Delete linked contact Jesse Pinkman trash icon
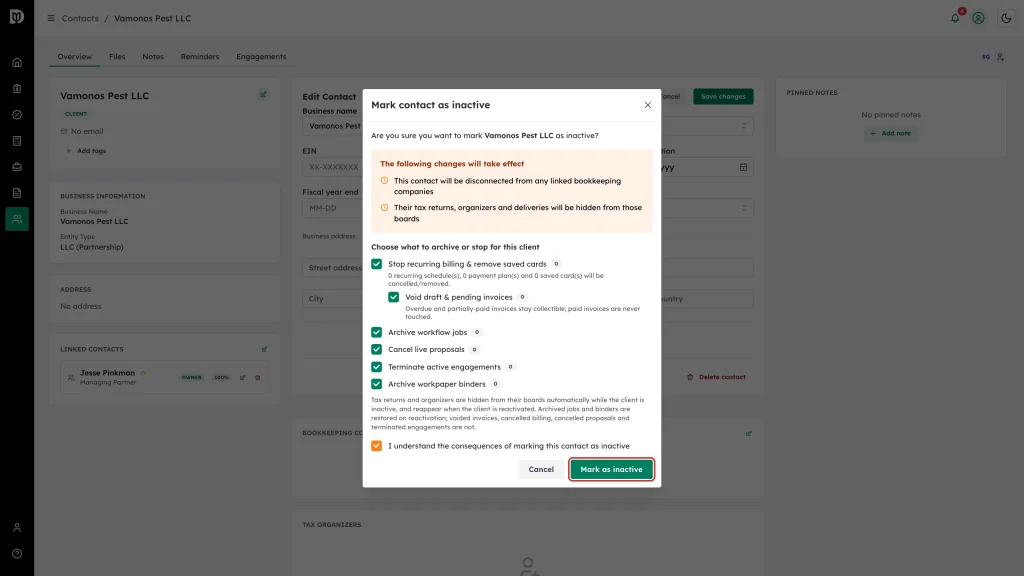Screen dimensions: 1024x576 pyautogui.click(x=257, y=377)
